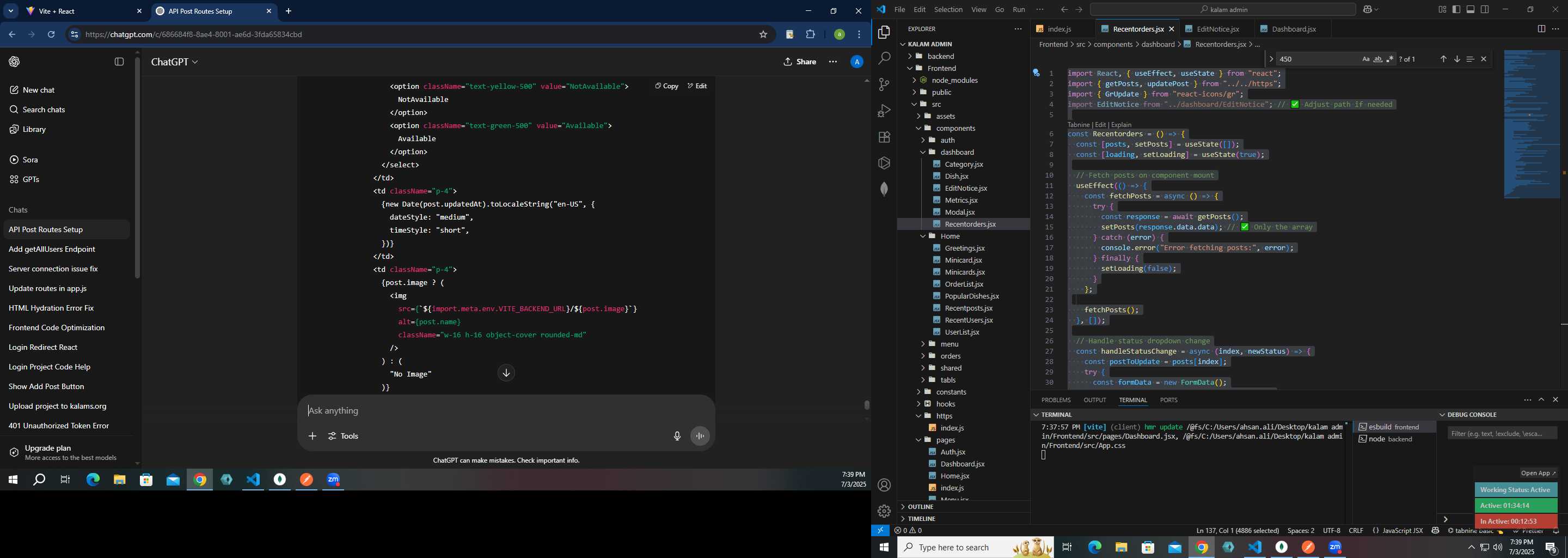Click the Edit button on the message

coord(697,87)
